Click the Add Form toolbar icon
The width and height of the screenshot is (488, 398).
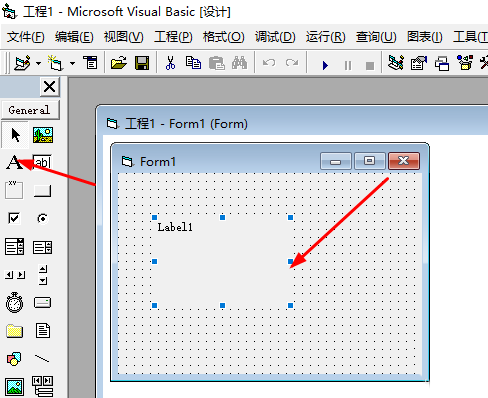click(x=56, y=63)
